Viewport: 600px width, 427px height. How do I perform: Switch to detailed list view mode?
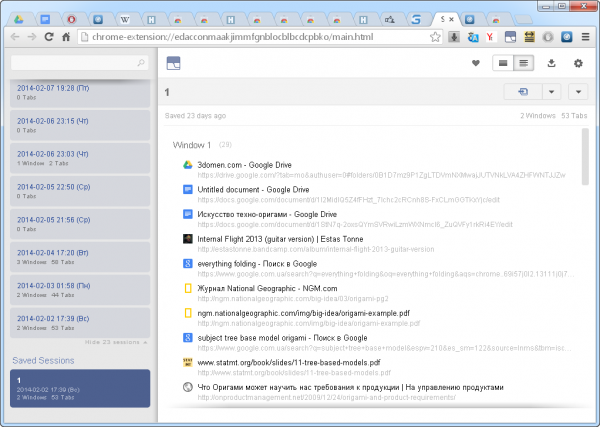click(524, 64)
